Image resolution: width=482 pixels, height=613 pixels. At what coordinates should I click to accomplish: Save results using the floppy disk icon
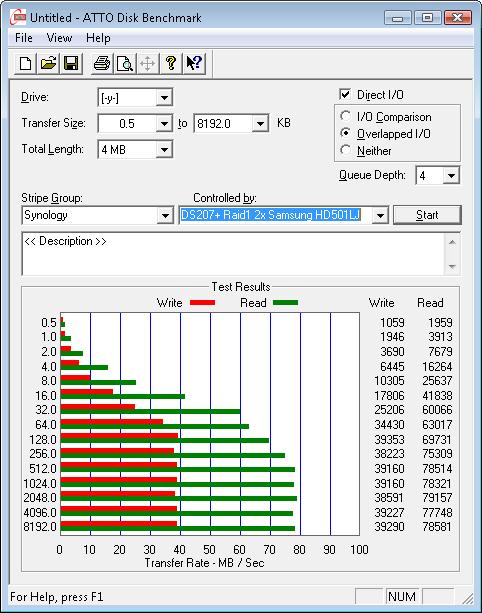coord(71,63)
